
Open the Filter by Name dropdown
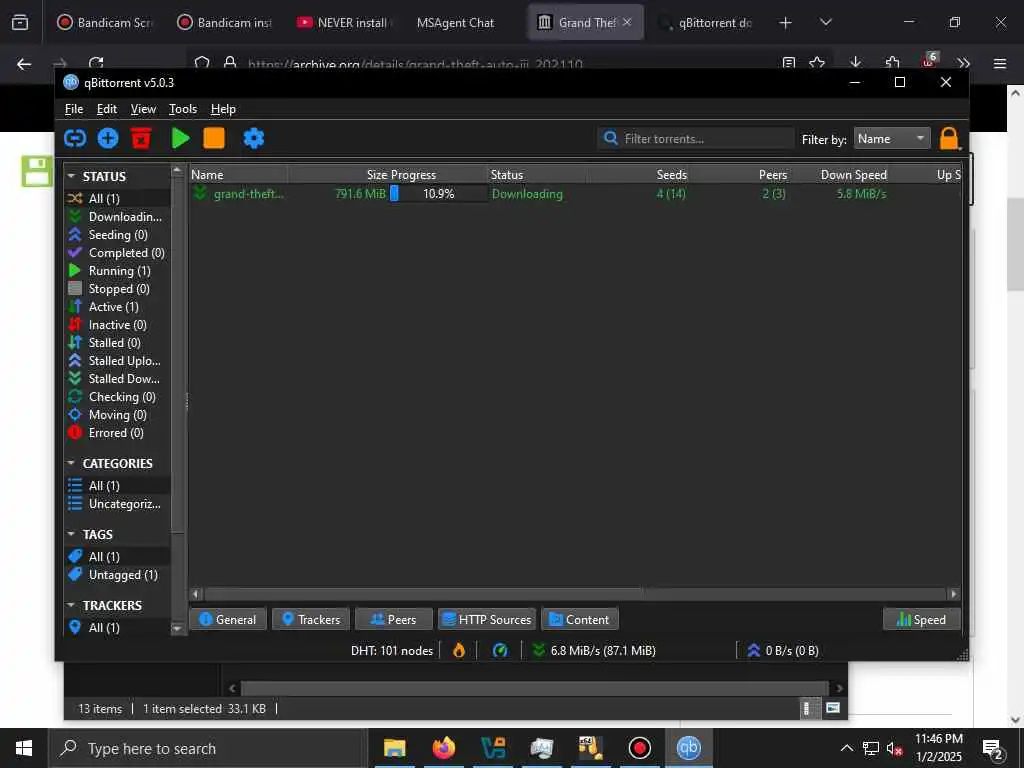(891, 138)
